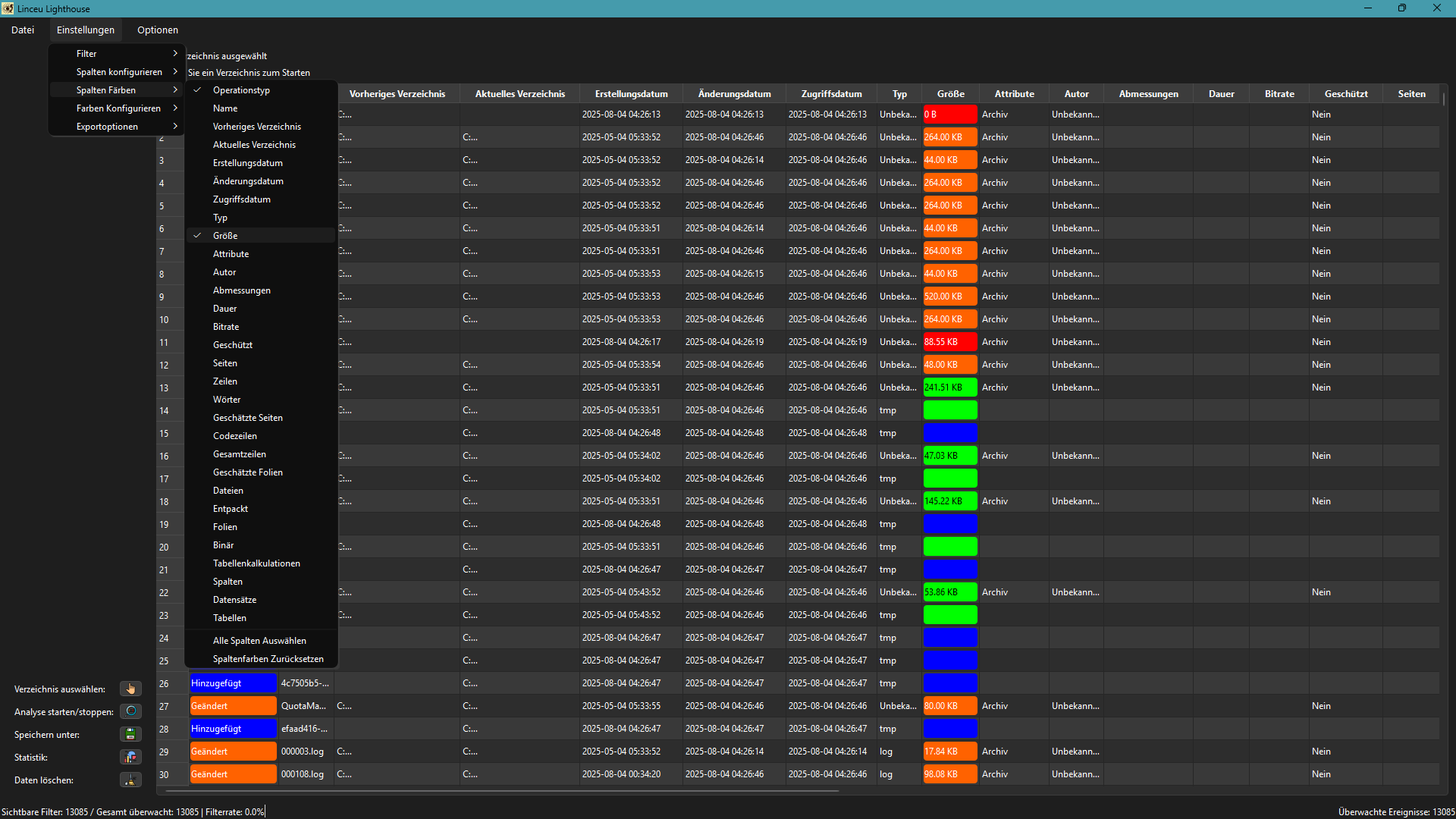Clear data with the broom icon

pyautogui.click(x=130, y=780)
